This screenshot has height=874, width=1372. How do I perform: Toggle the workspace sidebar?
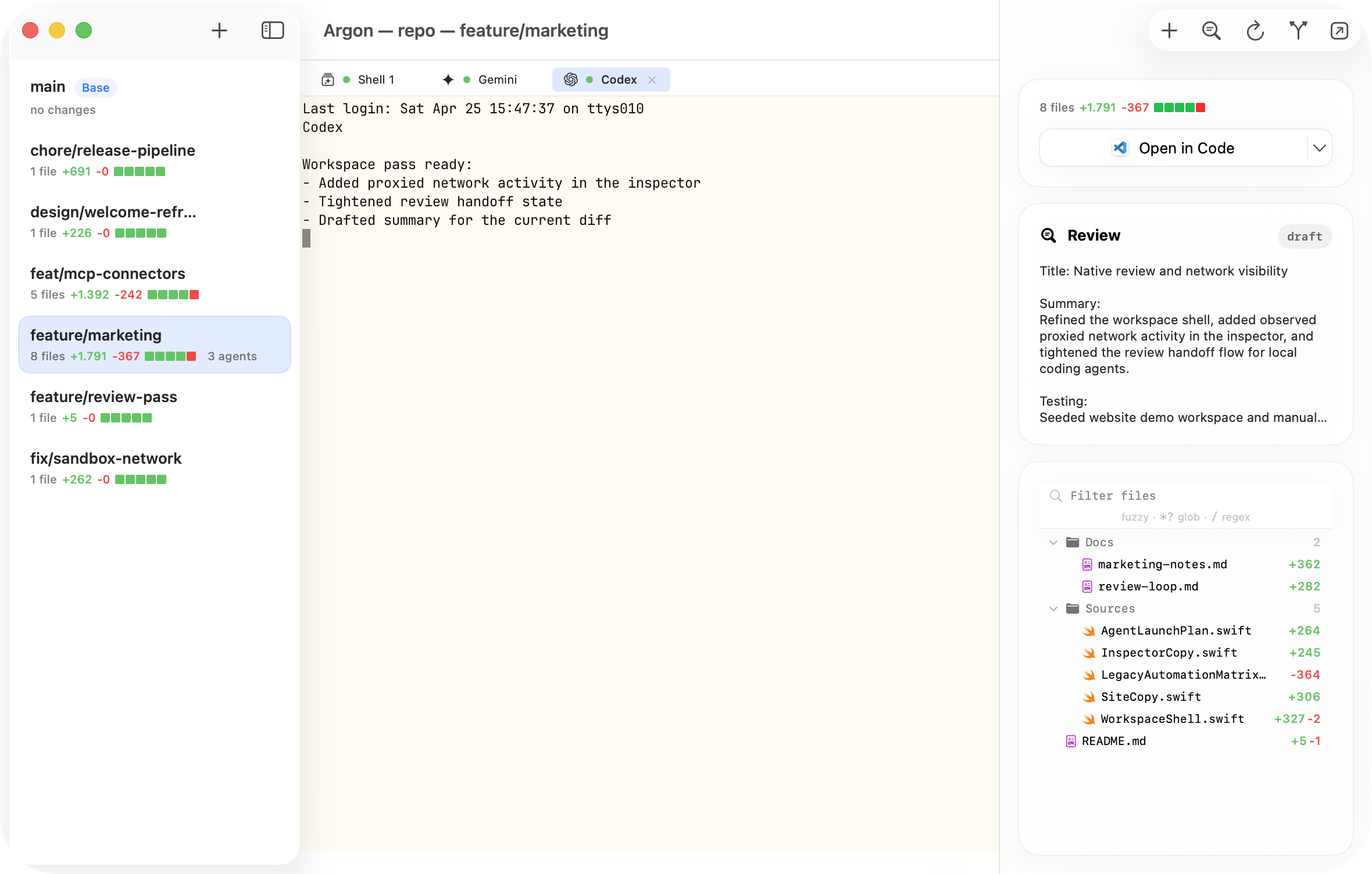(273, 30)
